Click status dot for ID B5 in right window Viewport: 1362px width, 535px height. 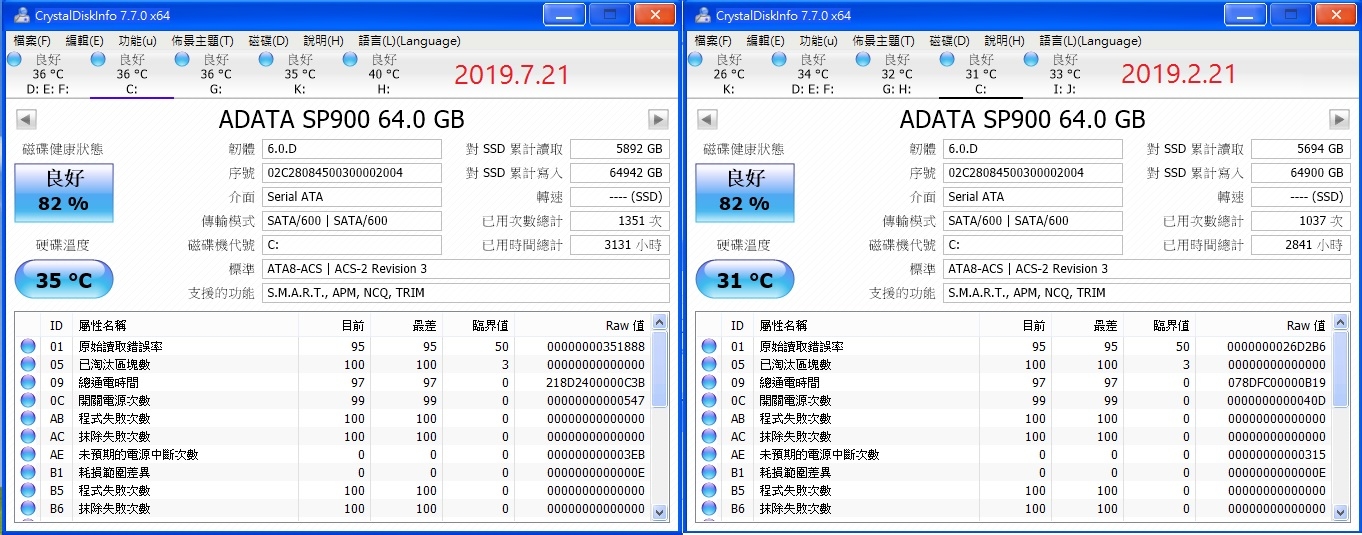click(x=710, y=491)
